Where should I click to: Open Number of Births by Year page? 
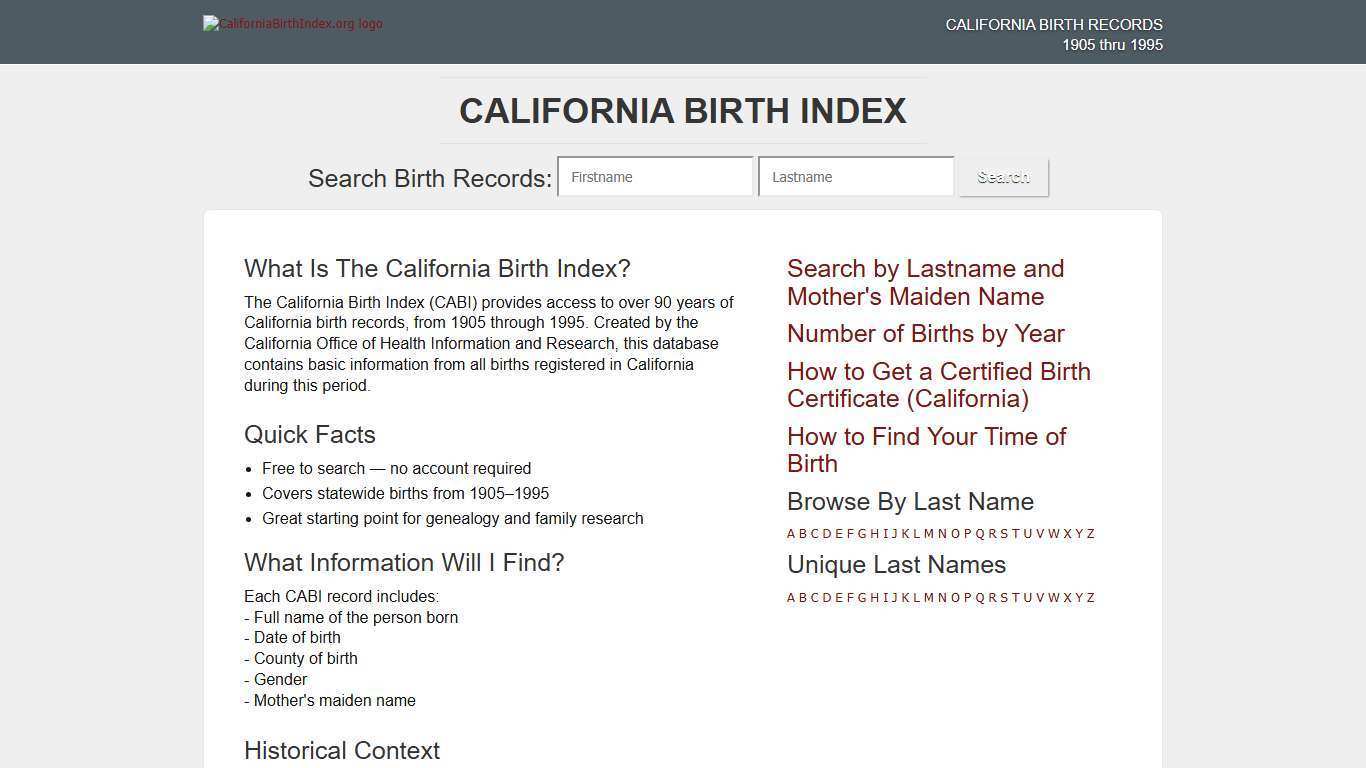click(x=925, y=334)
